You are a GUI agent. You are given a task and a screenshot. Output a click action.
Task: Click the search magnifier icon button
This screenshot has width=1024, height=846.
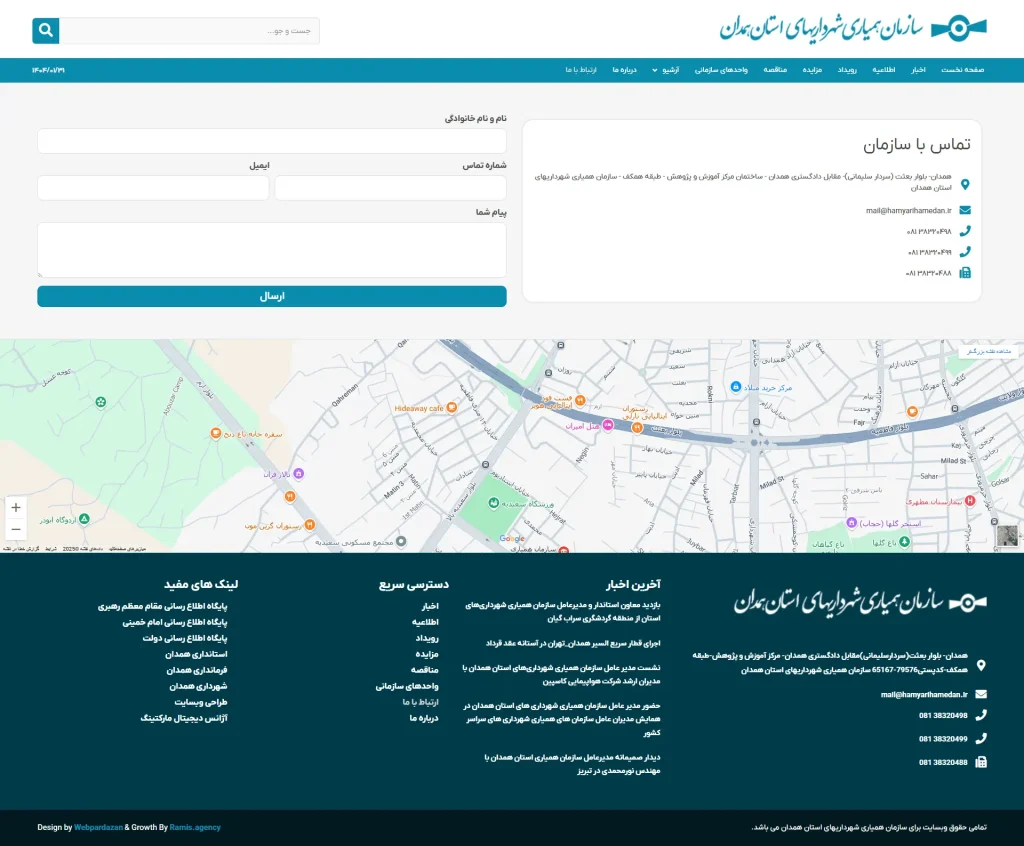click(46, 31)
